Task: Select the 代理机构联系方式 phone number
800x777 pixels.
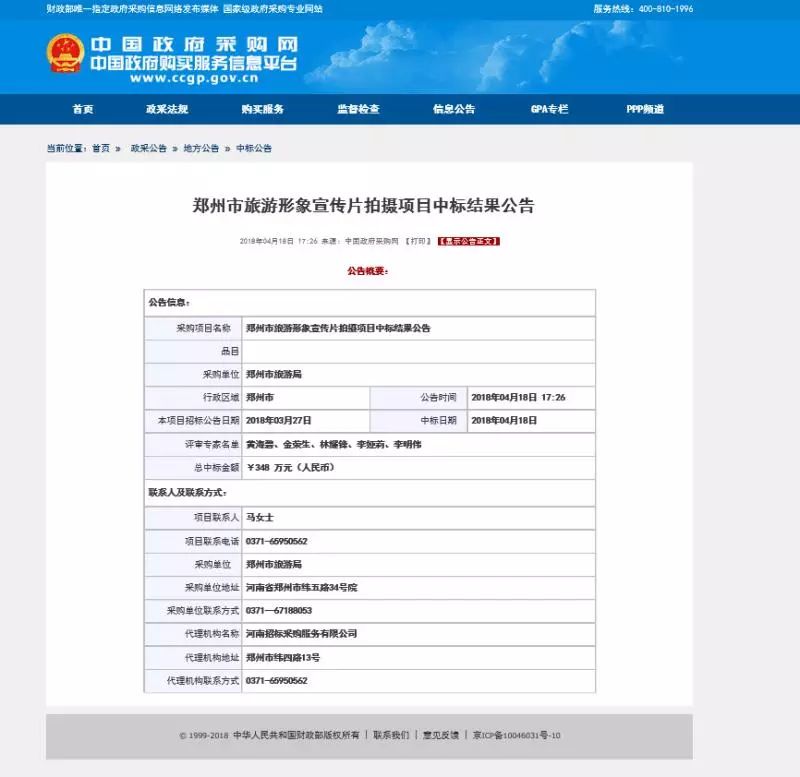Action: click(x=277, y=681)
